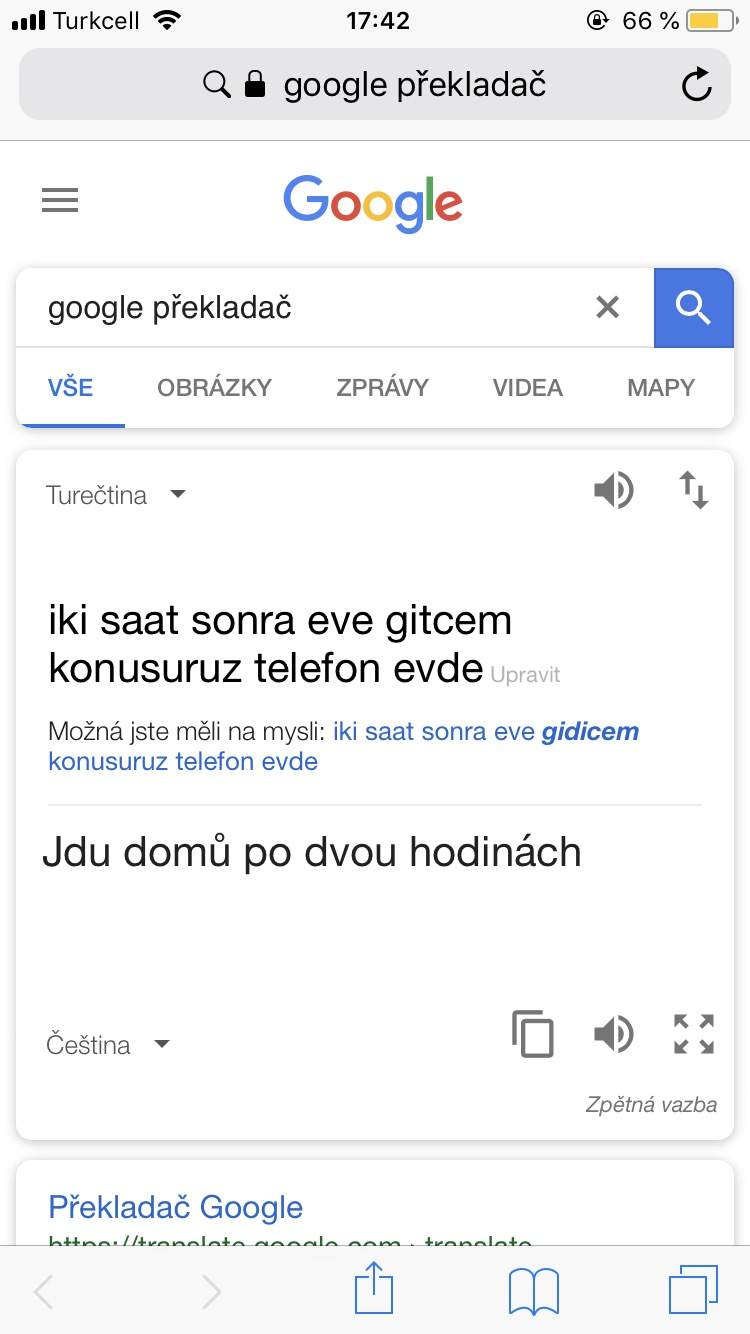This screenshot has width=750, height=1334.
Task: Switch to the OBRÁZKY tab
Action: (214, 388)
